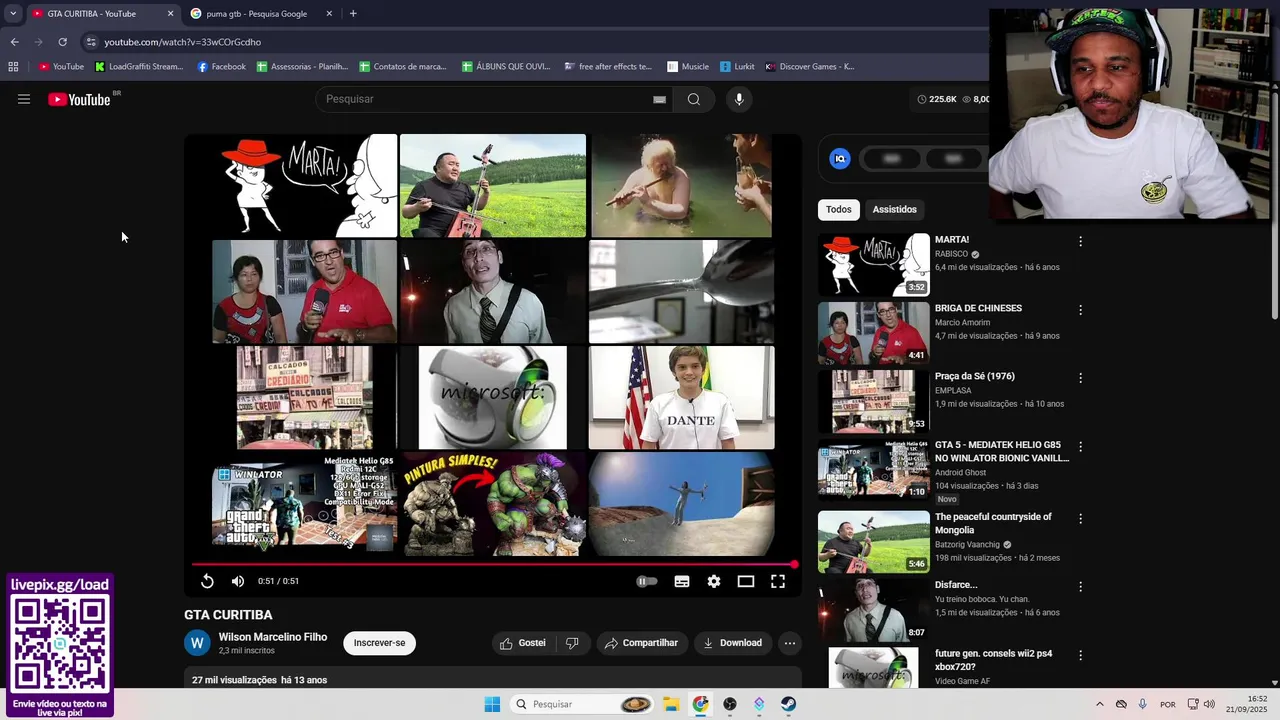Switch to theater mode

coord(746,581)
